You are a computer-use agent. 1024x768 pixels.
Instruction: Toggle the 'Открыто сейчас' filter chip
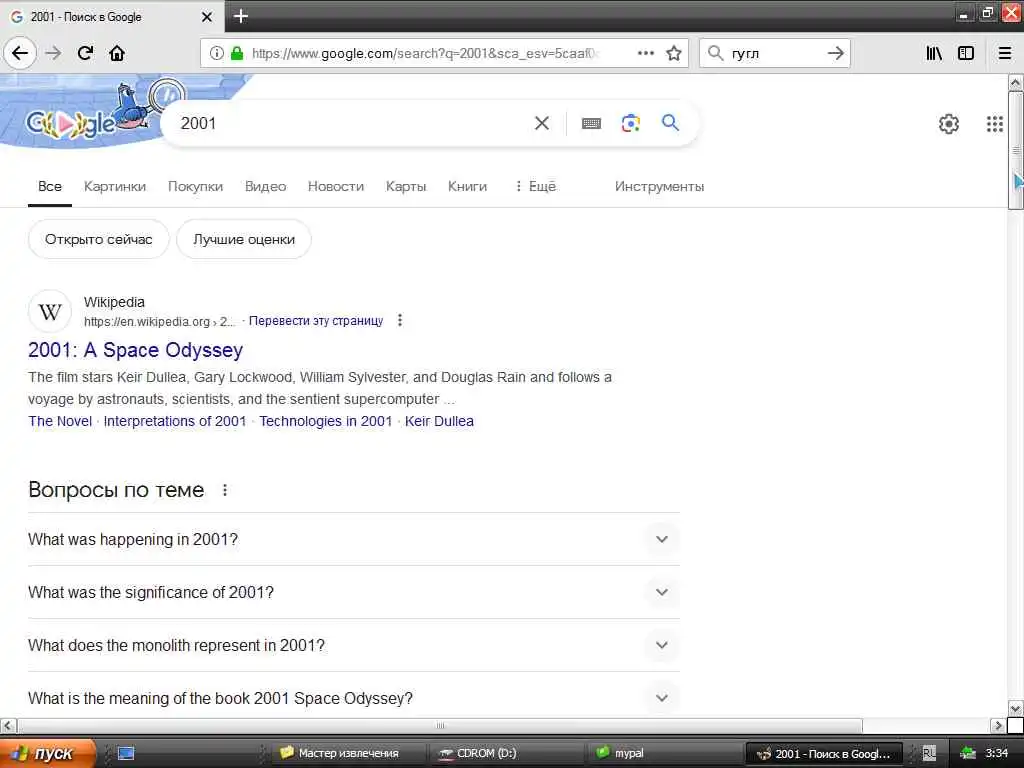99,239
